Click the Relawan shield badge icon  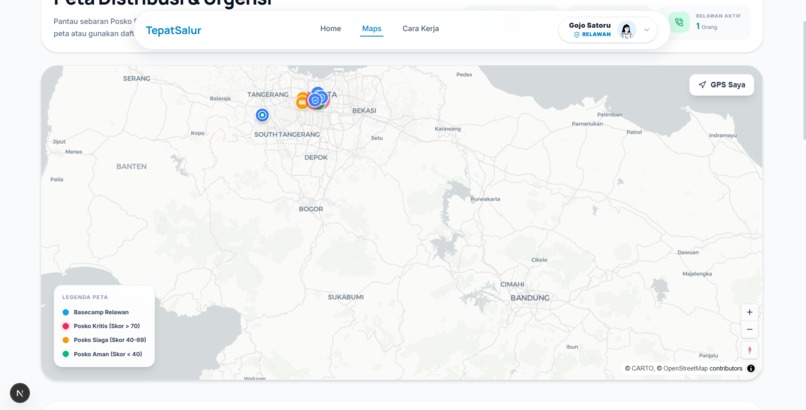pos(577,34)
